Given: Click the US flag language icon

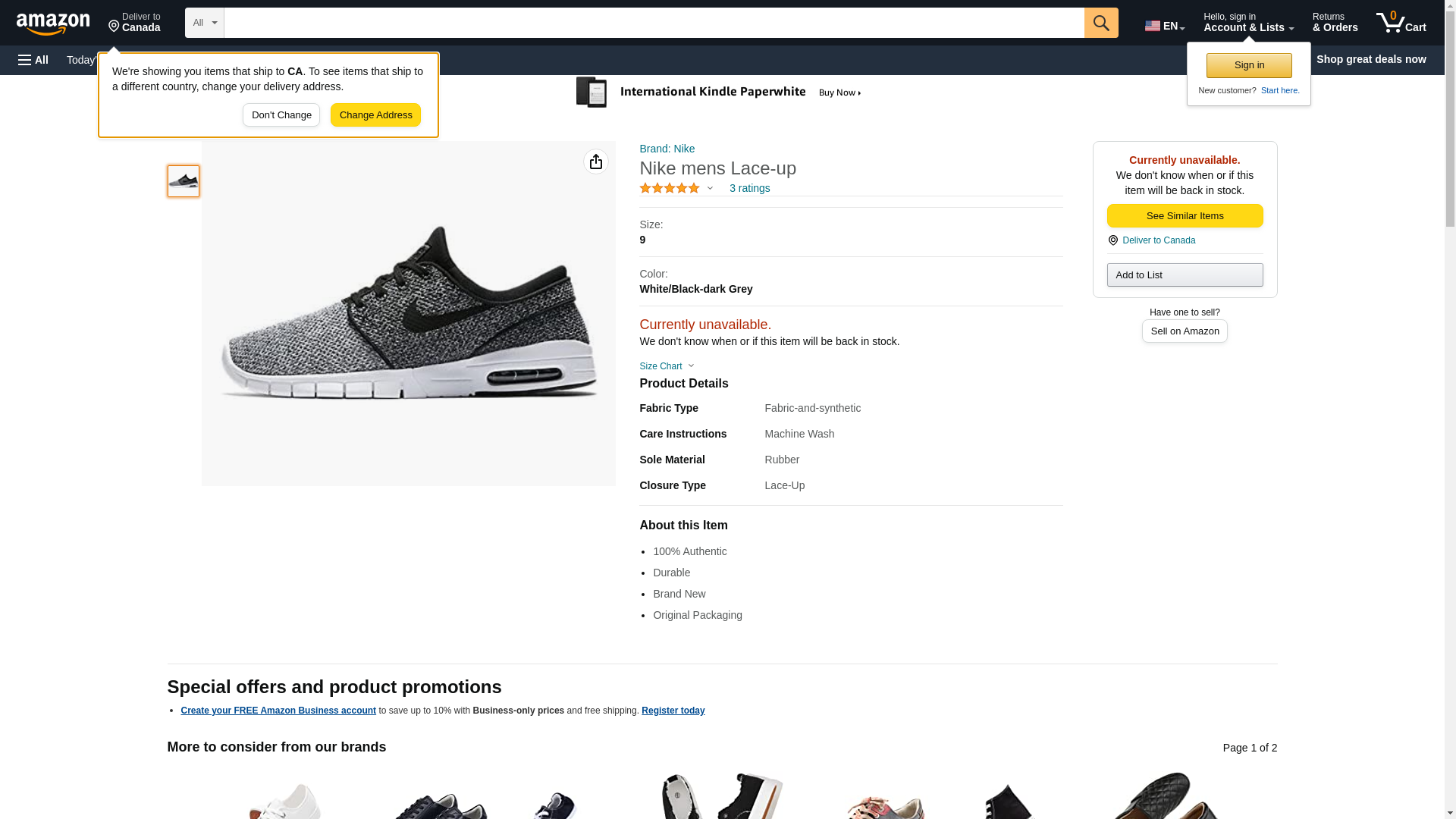Looking at the screenshot, I should [1152, 26].
